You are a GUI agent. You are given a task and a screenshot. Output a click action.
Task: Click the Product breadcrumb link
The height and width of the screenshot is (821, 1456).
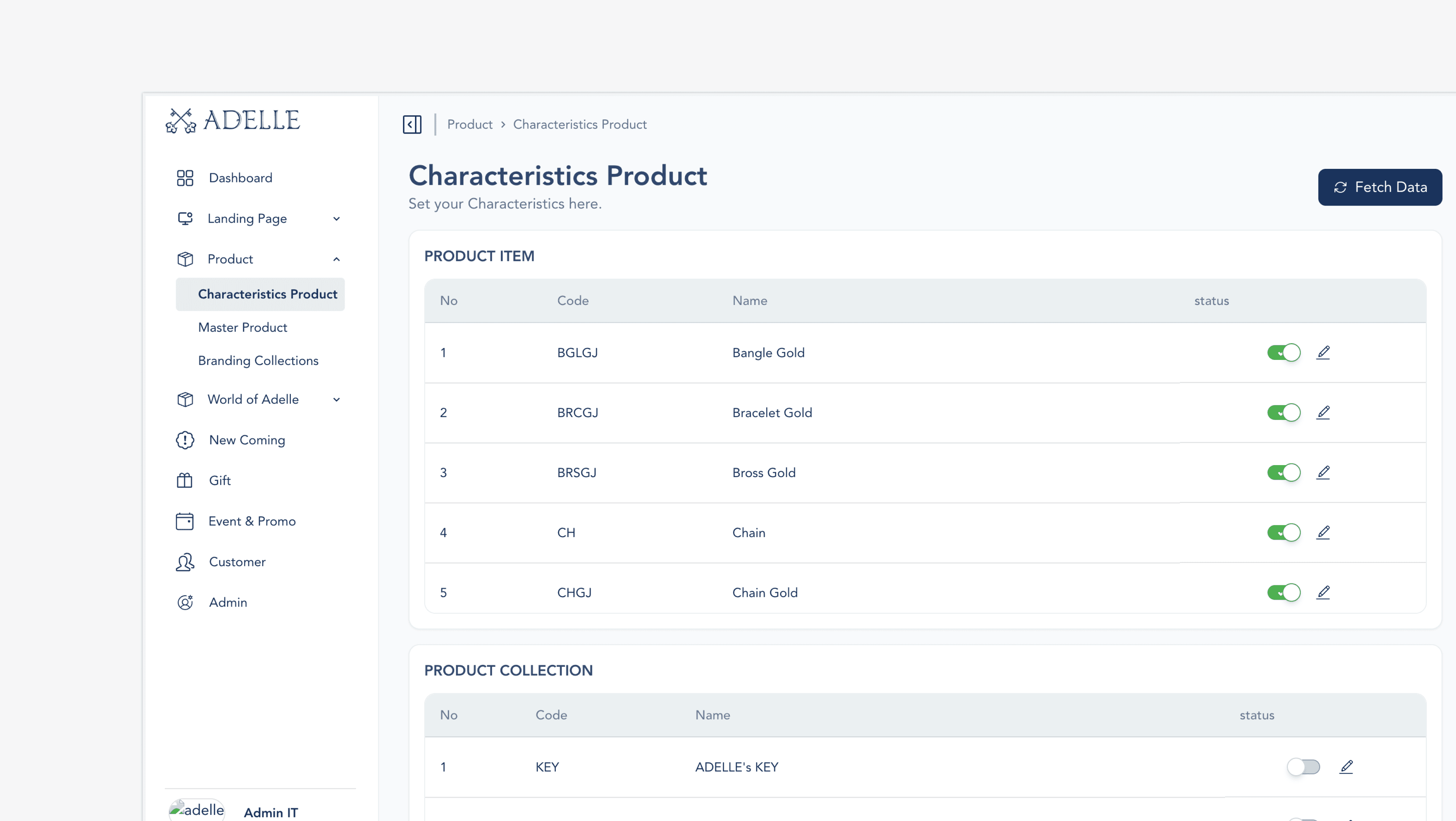tap(470, 124)
